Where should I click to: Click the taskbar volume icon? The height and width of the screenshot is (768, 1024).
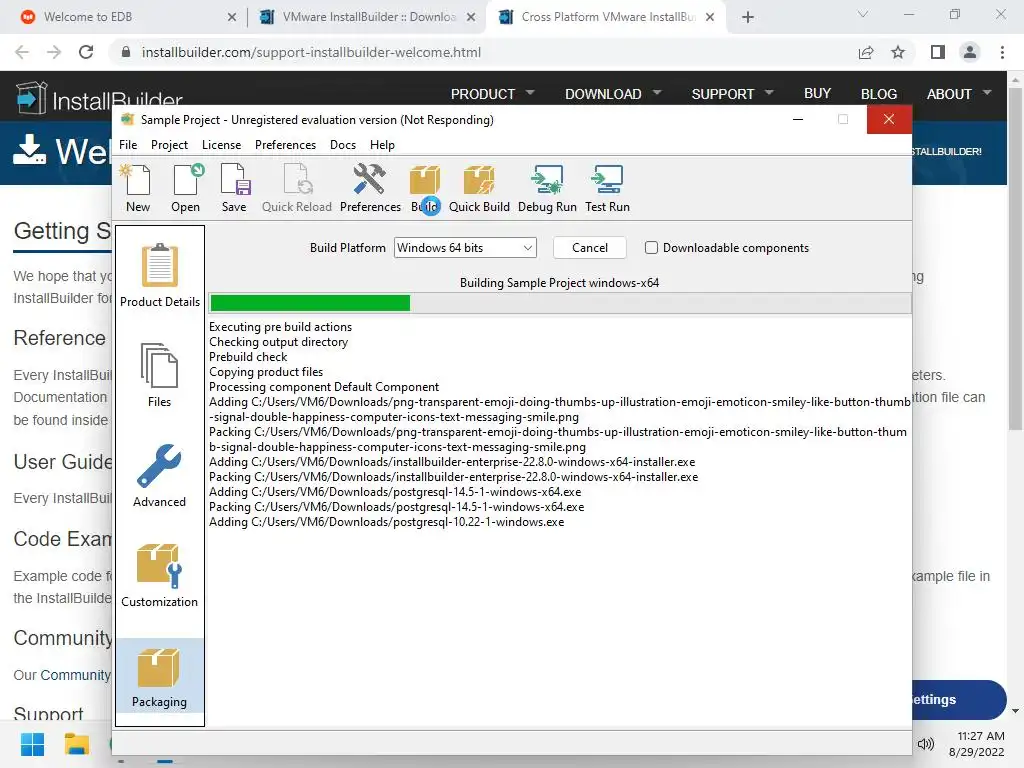coord(925,744)
